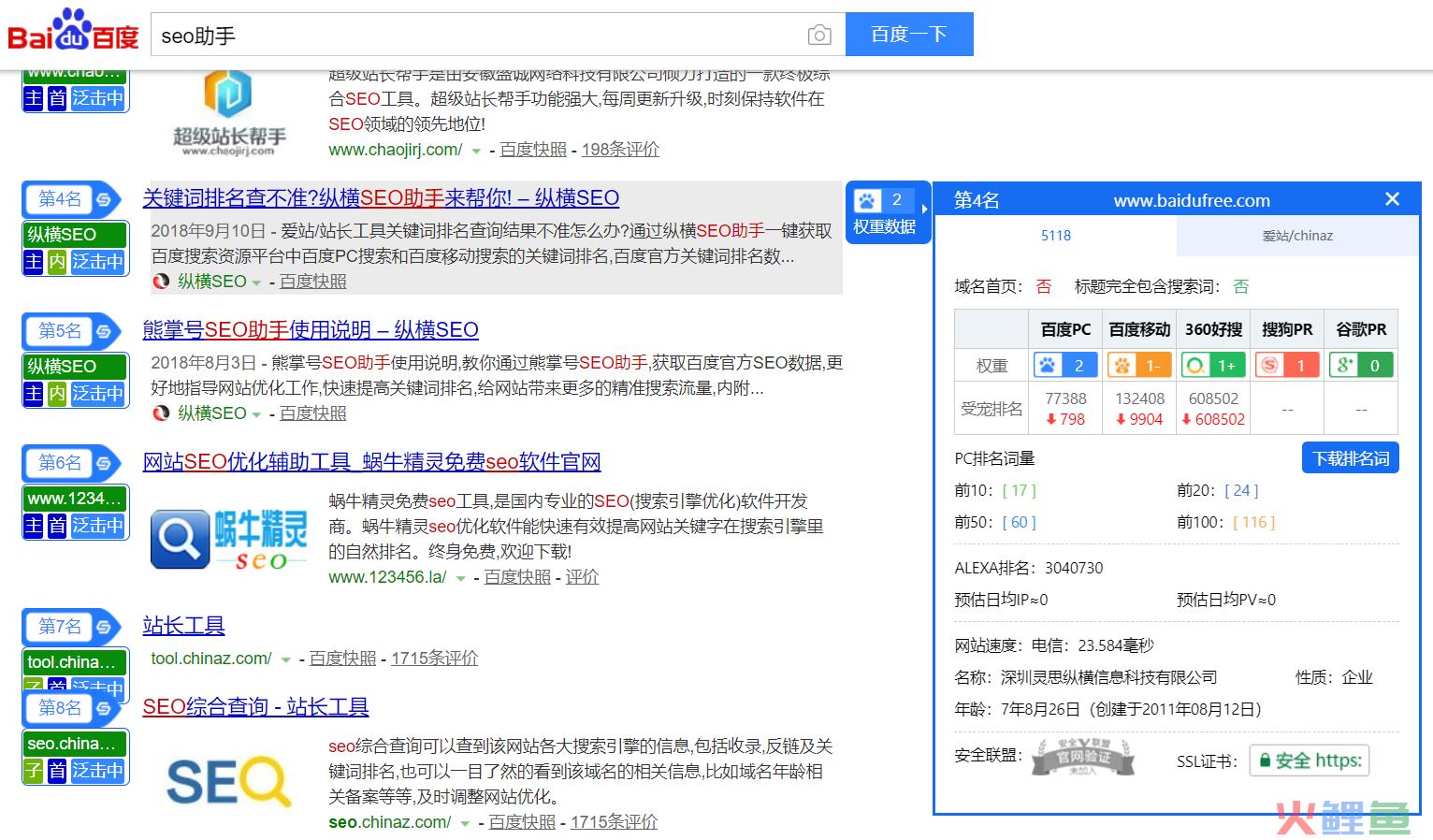This screenshot has height=840, width=1433.
Task: Click the 子 tag under 第8名
Action: pyautogui.click(x=34, y=770)
